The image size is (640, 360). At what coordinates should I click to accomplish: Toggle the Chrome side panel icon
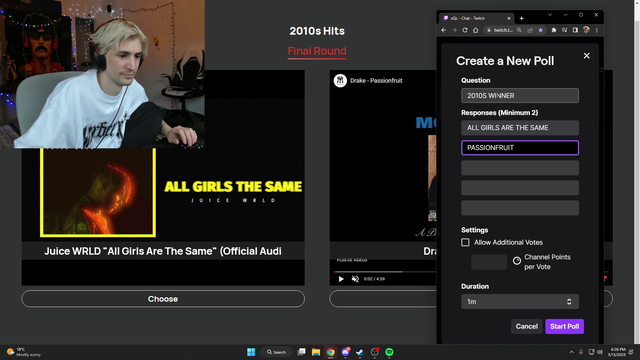575,30
